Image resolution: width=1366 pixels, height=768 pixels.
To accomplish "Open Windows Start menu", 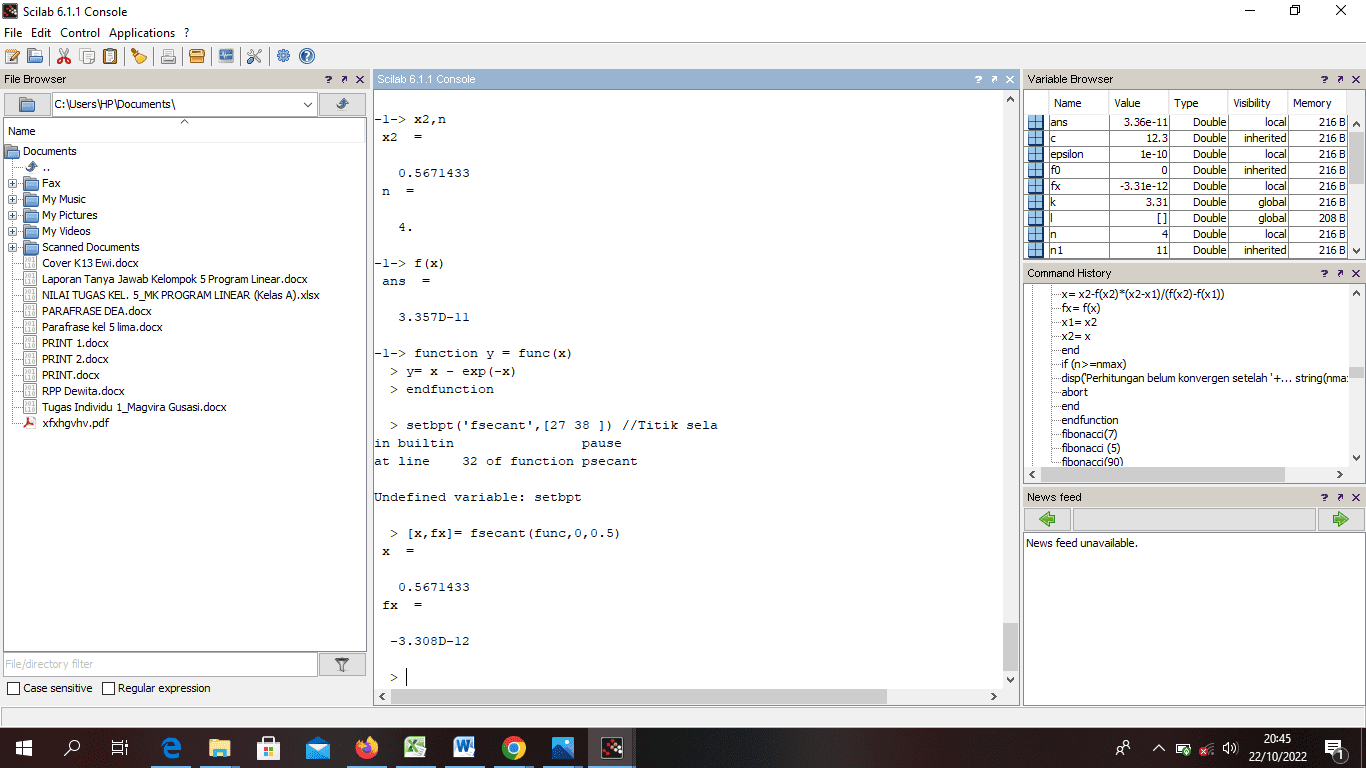I will pos(23,747).
